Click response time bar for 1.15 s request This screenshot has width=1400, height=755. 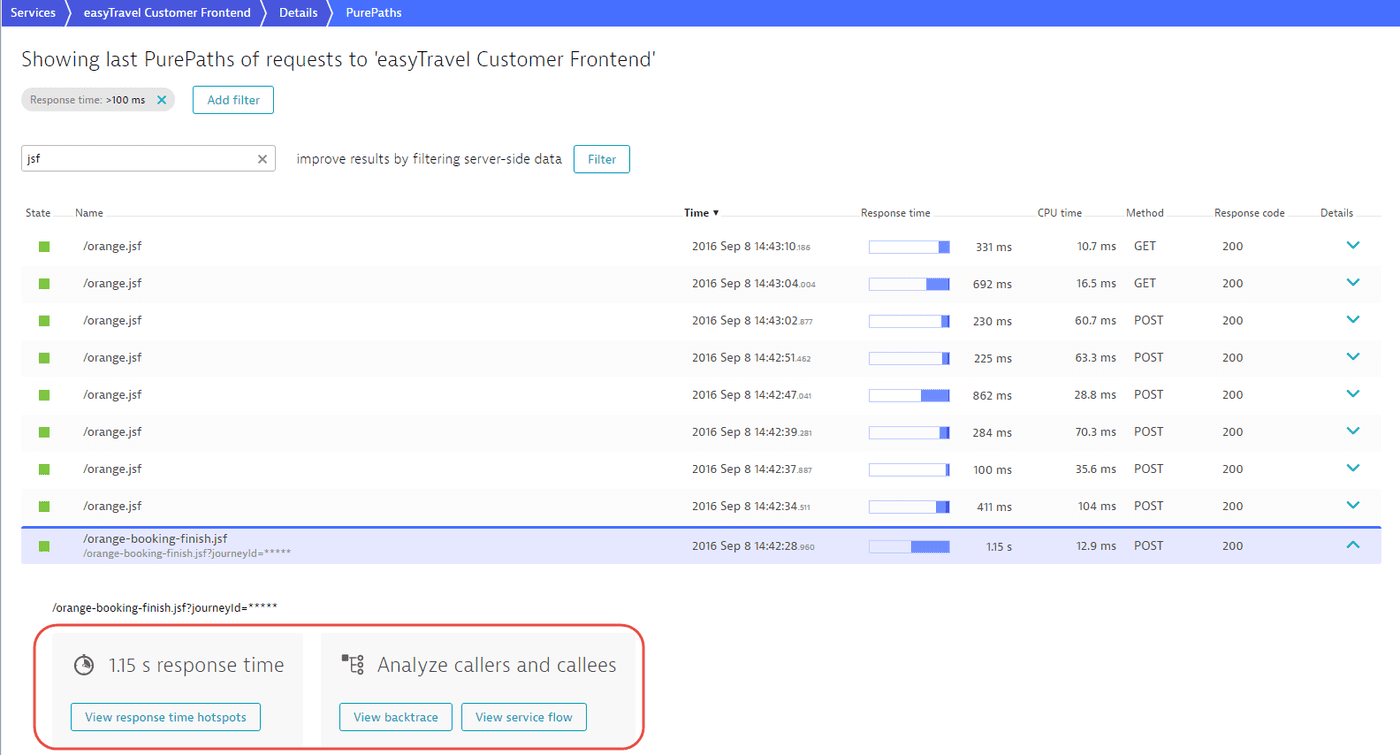tap(909, 546)
